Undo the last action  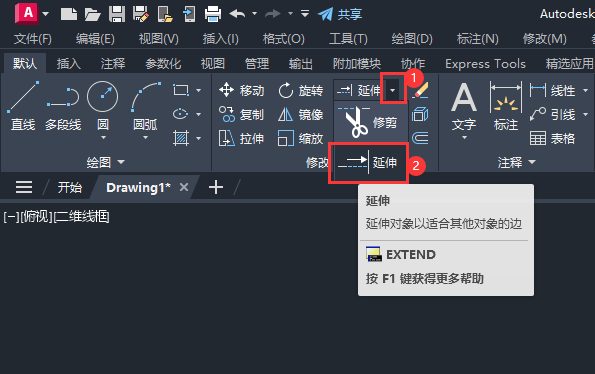238,14
